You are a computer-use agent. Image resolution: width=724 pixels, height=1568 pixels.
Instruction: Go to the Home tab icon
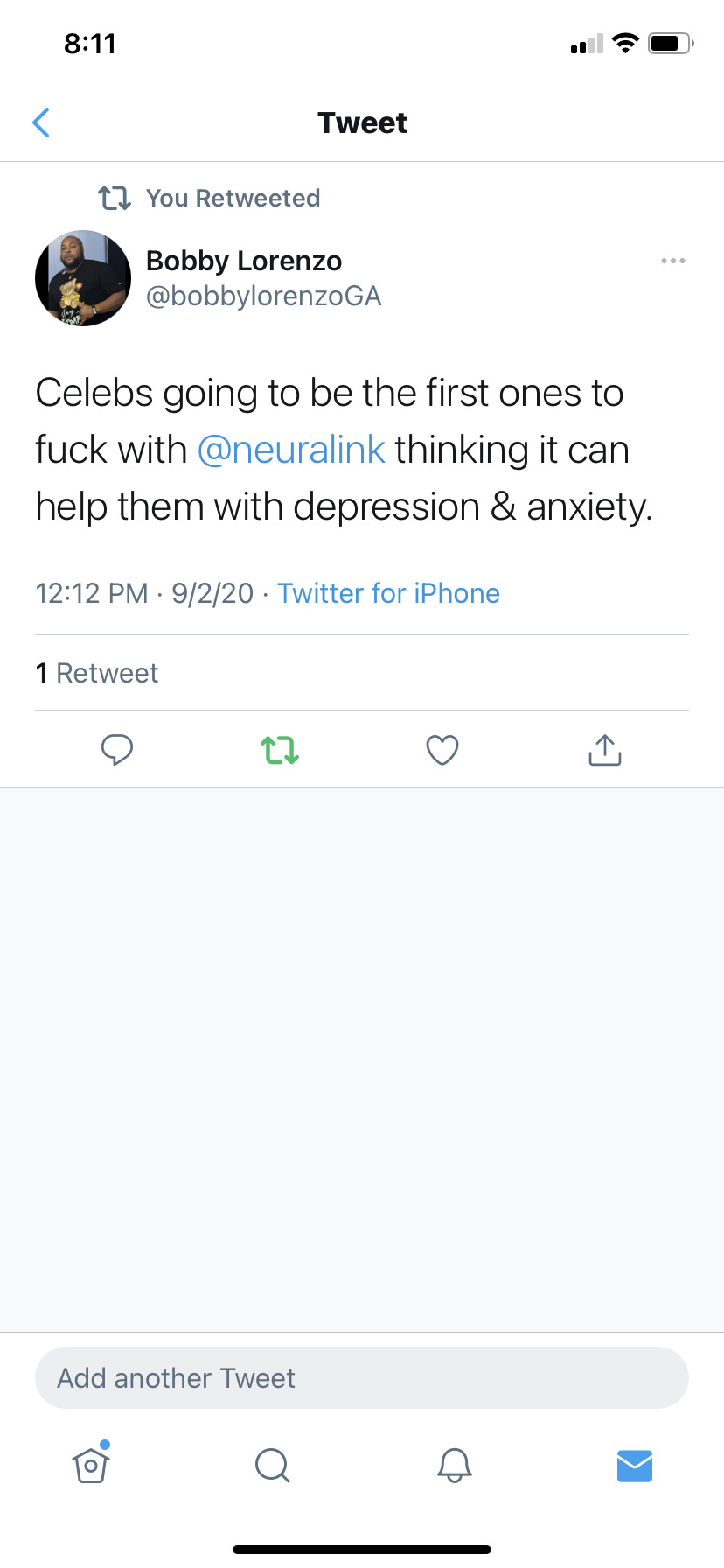point(91,1464)
